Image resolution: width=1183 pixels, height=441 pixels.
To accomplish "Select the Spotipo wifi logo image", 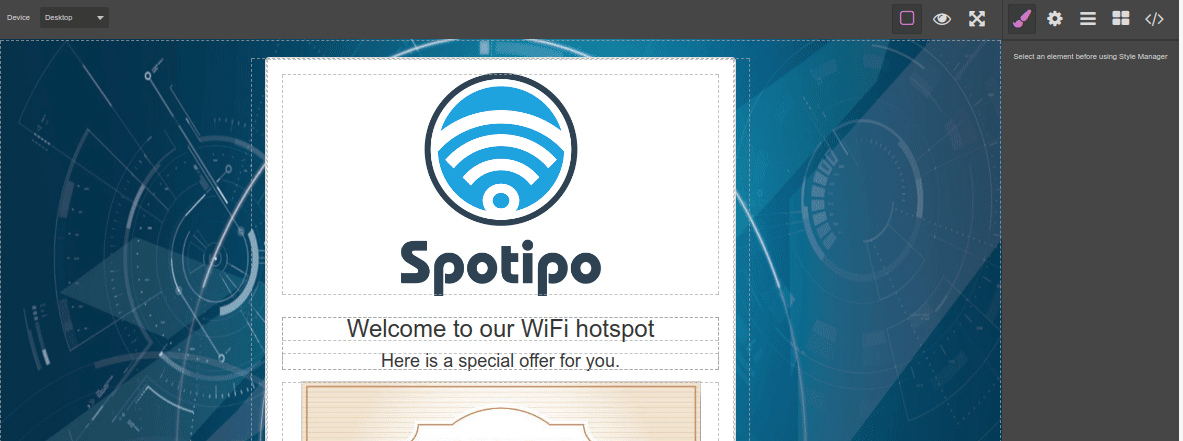I will (x=500, y=149).
